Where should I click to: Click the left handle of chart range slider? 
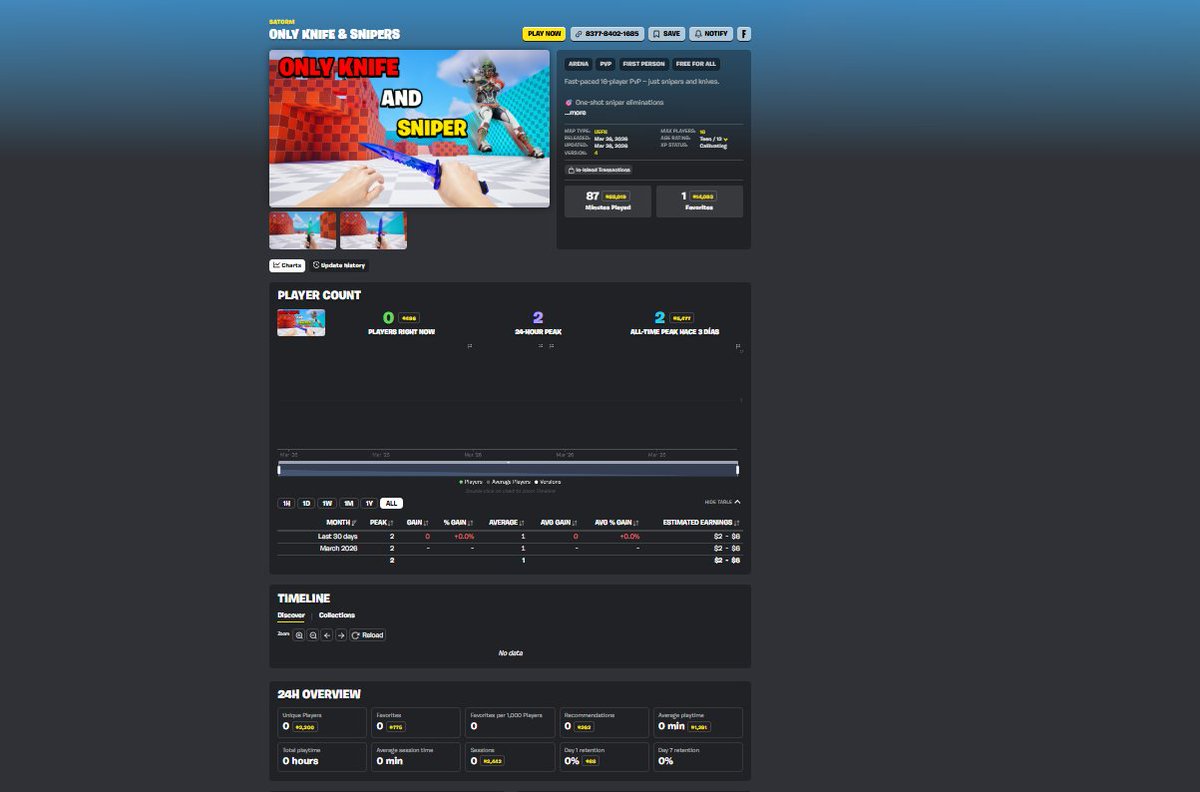pos(279,469)
